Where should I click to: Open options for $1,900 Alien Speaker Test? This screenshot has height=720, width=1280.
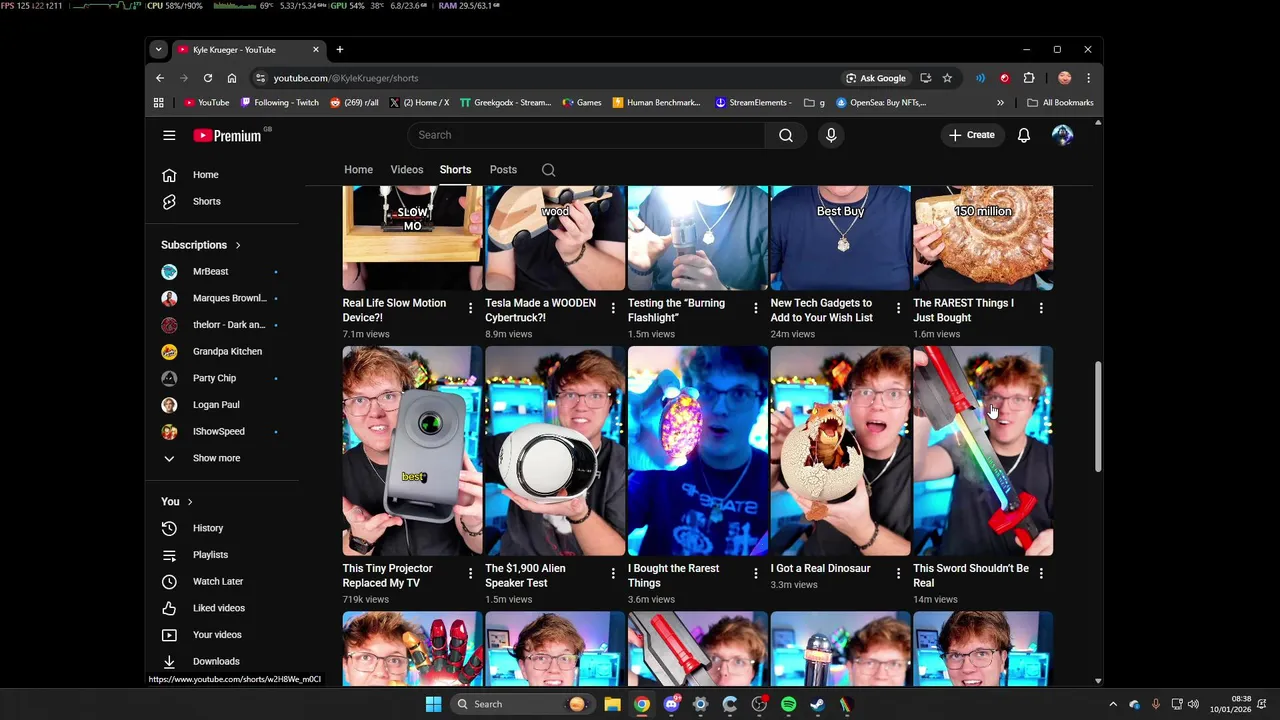(613, 573)
